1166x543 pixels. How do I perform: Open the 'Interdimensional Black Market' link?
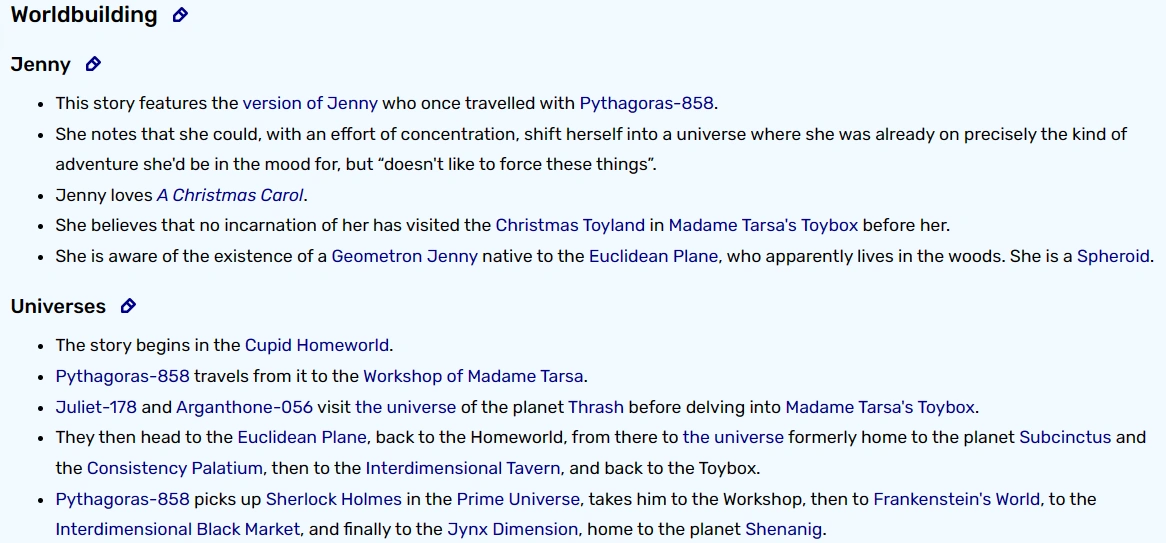pyautogui.click(x=178, y=529)
